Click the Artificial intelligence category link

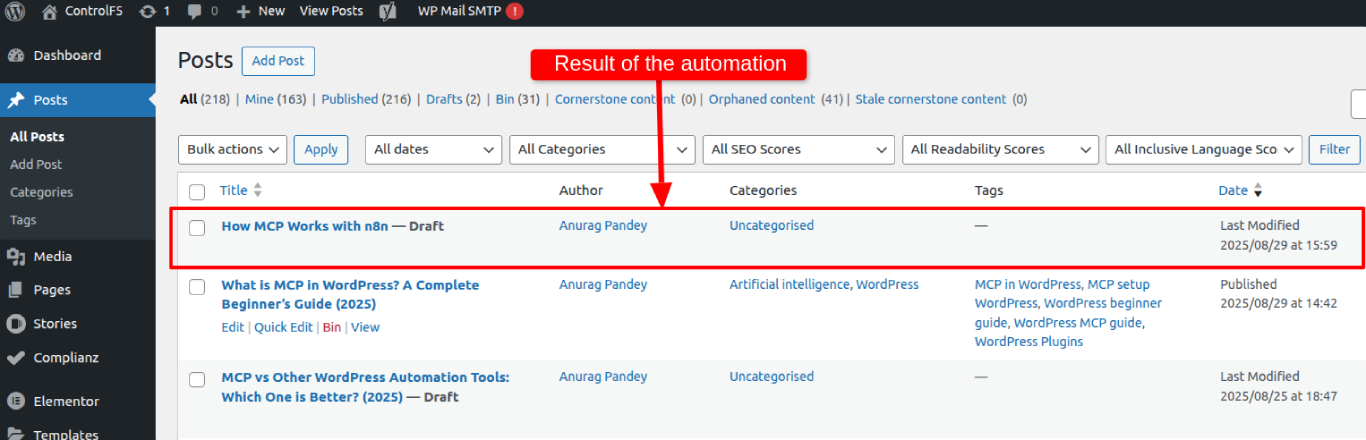pyautogui.click(x=789, y=285)
